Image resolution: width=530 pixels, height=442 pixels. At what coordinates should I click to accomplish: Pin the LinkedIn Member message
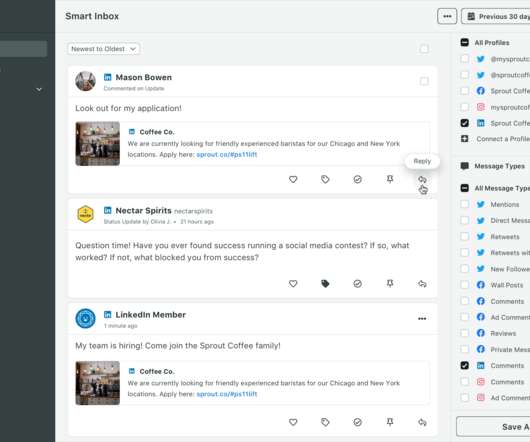[x=390, y=422]
